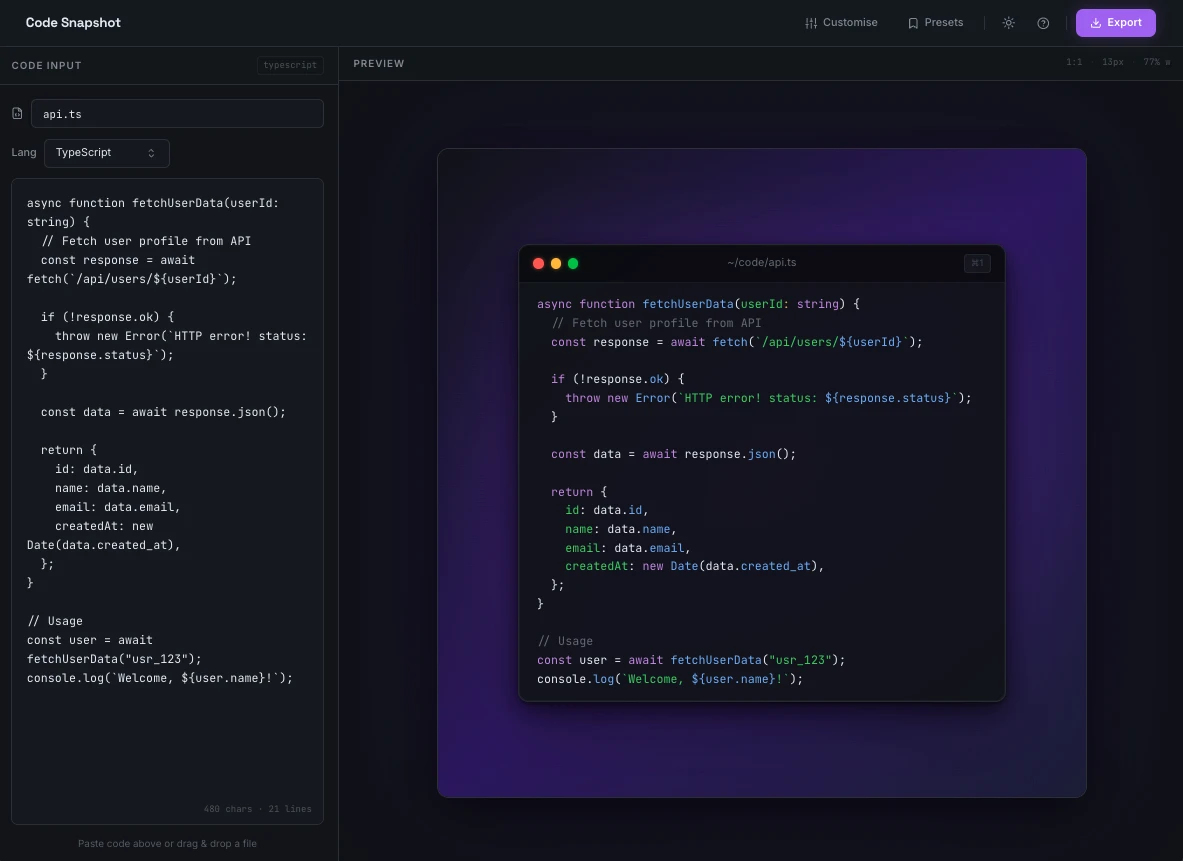
Task: Click 'if (!response.ok) {' in code input
Action: pos(108,317)
